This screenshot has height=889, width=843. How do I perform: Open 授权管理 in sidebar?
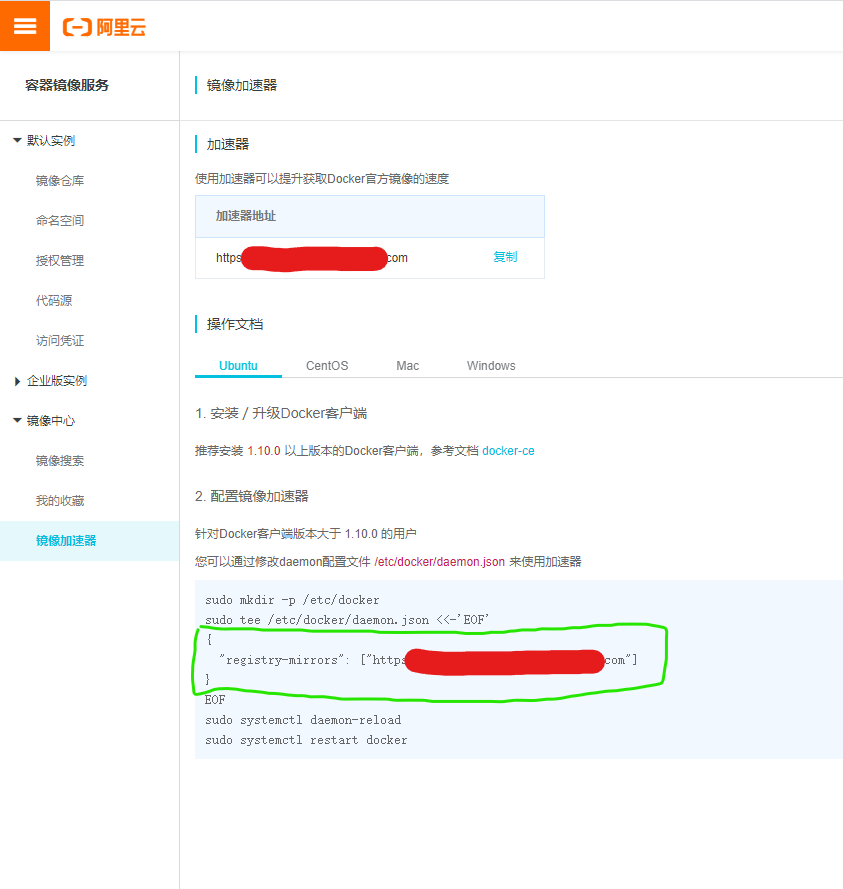pyautogui.click(x=60, y=261)
